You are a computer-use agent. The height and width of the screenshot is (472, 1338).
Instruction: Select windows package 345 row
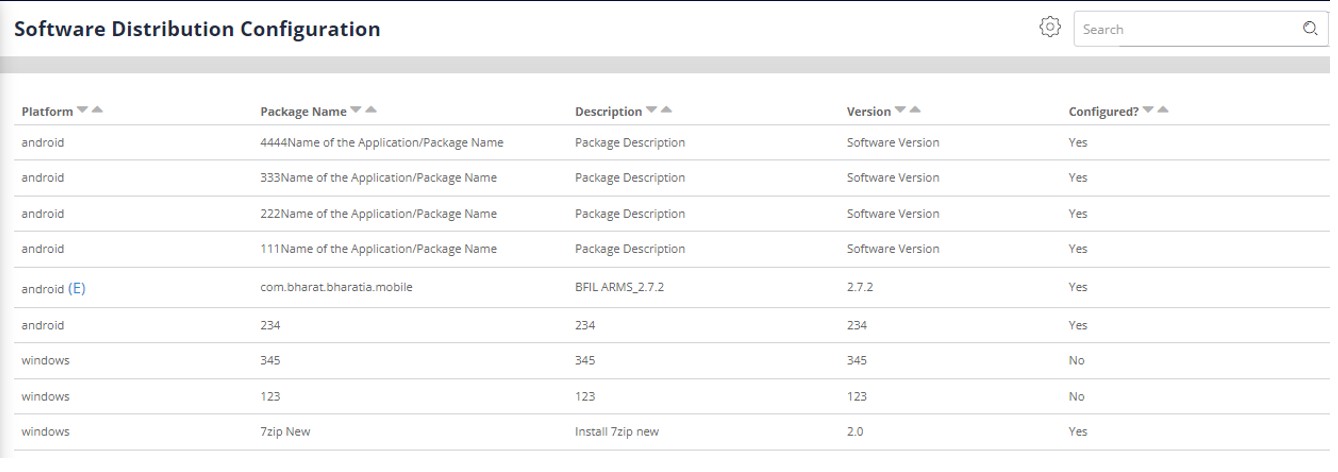tap(669, 360)
